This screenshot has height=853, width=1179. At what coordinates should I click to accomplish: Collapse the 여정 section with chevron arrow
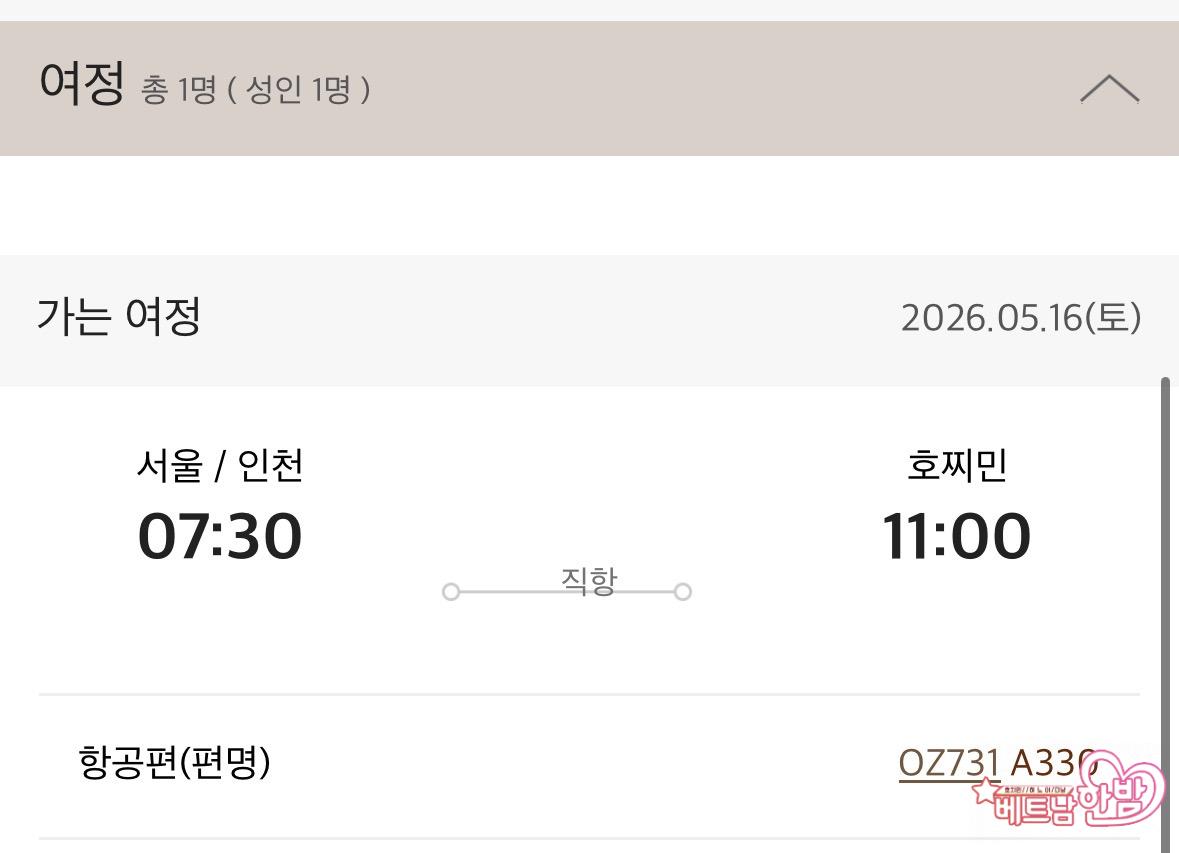[1110, 90]
